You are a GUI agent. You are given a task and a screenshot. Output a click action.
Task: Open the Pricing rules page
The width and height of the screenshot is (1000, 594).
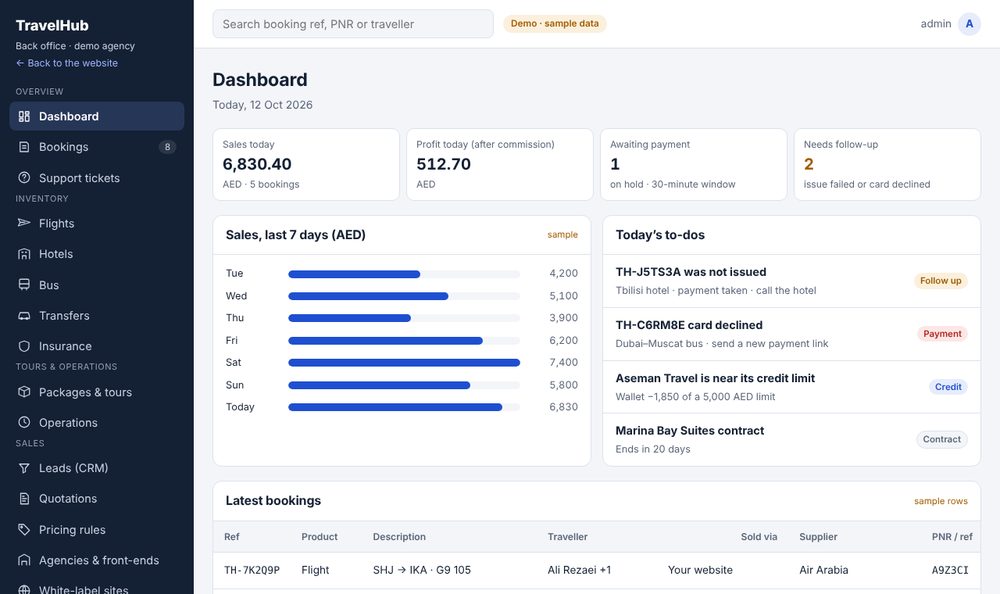(97, 530)
